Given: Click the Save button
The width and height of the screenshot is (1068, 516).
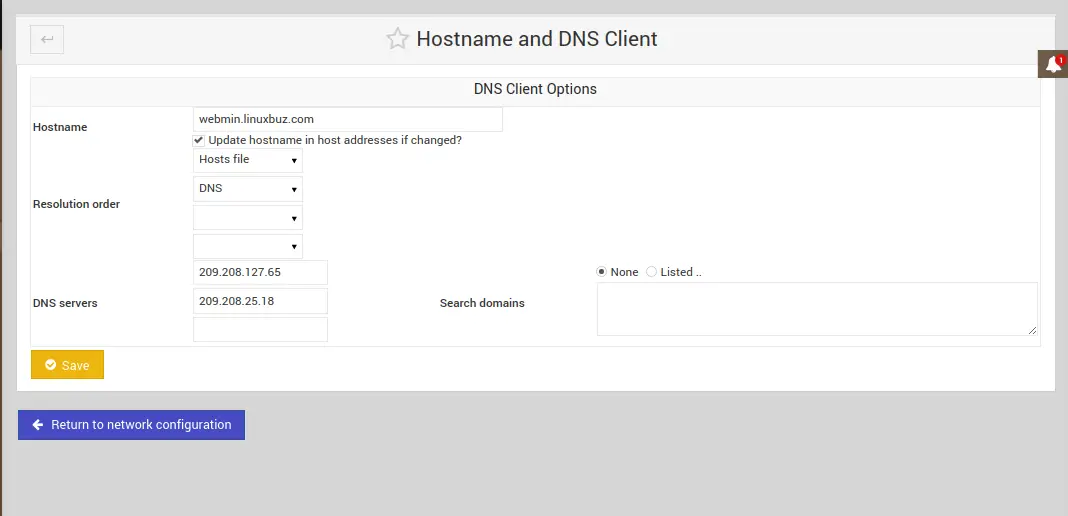Looking at the screenshot, I should point(67,365).
